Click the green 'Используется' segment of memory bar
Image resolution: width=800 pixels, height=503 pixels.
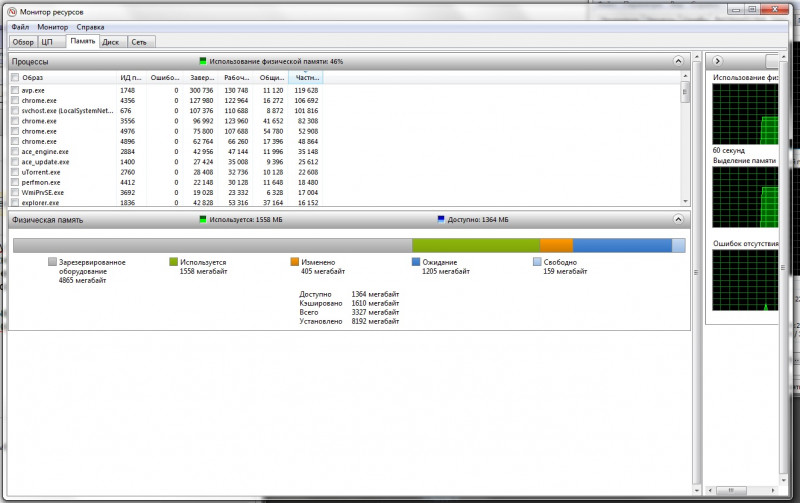[x=475, y=245]
